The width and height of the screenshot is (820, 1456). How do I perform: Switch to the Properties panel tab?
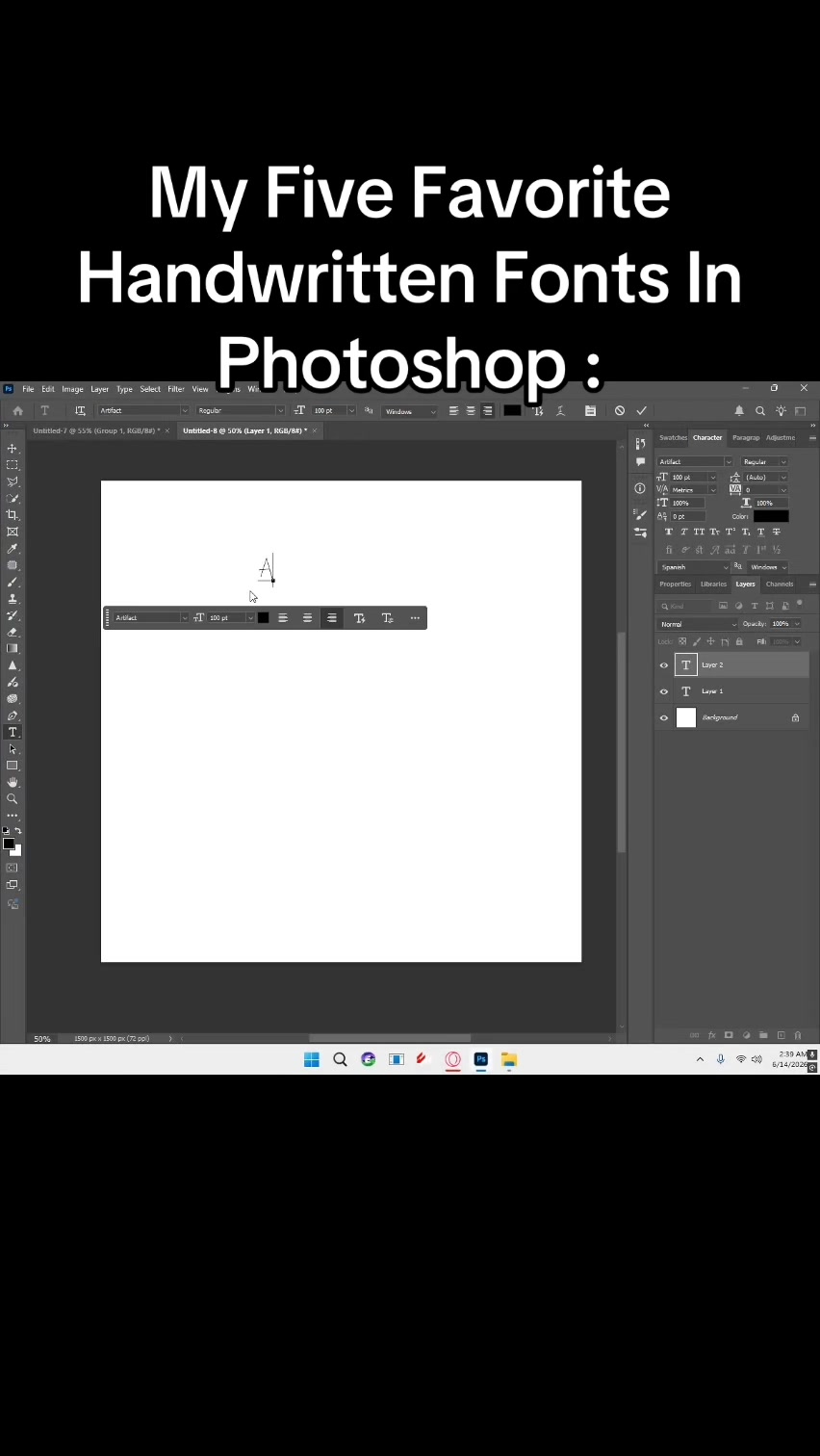coord(675,585)
